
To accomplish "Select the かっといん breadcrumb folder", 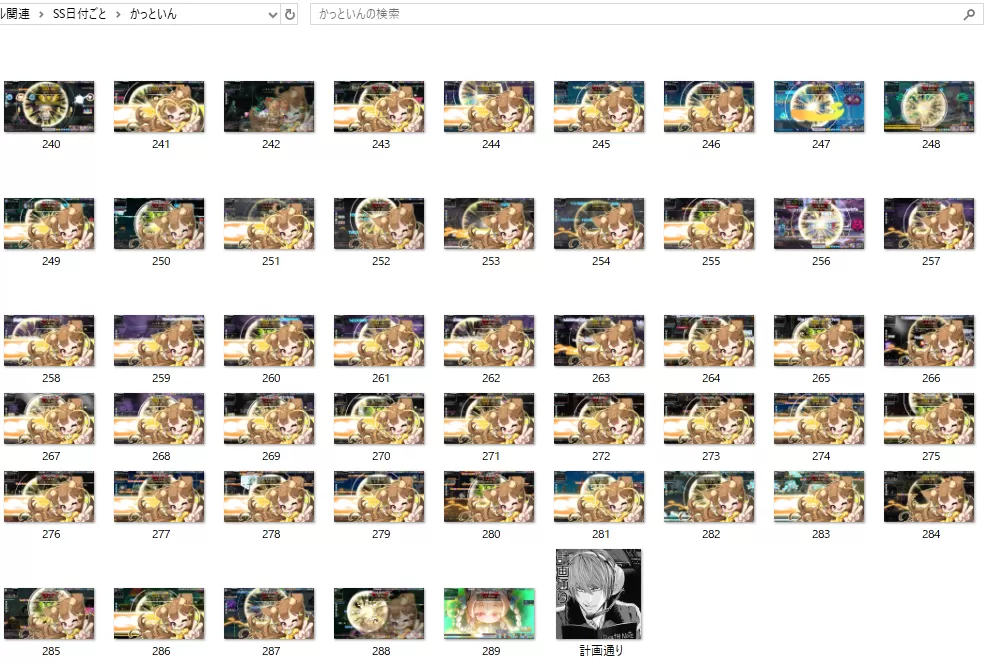I will [x=153, y=14].
